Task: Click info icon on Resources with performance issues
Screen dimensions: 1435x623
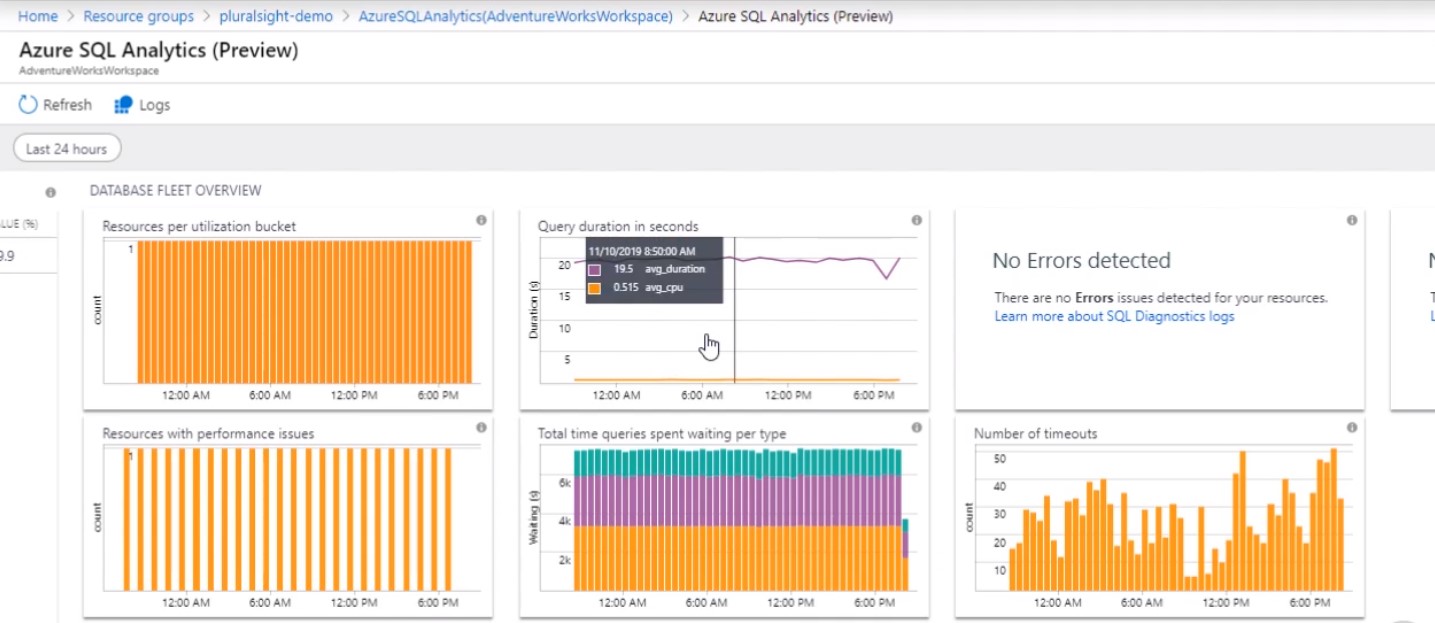Action: click(481, 428)
